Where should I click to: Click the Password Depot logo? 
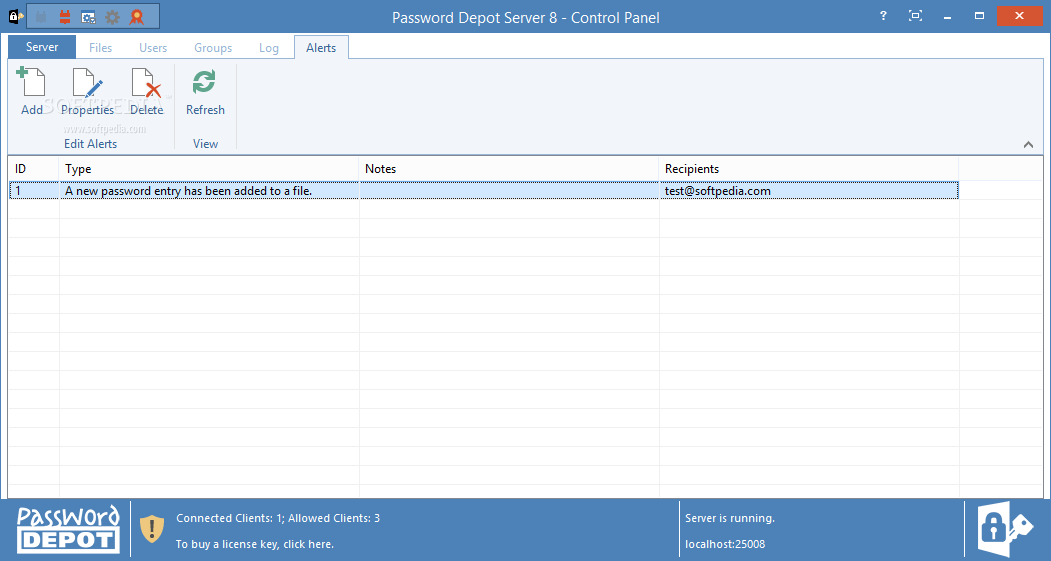[x=68, y=529]
